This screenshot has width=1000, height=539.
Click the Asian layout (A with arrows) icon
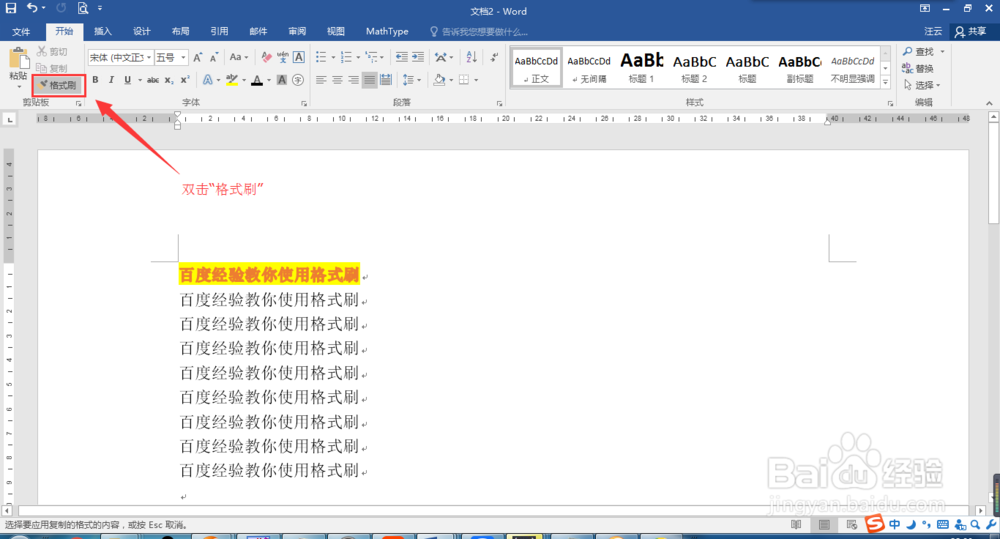coord(441,57)
